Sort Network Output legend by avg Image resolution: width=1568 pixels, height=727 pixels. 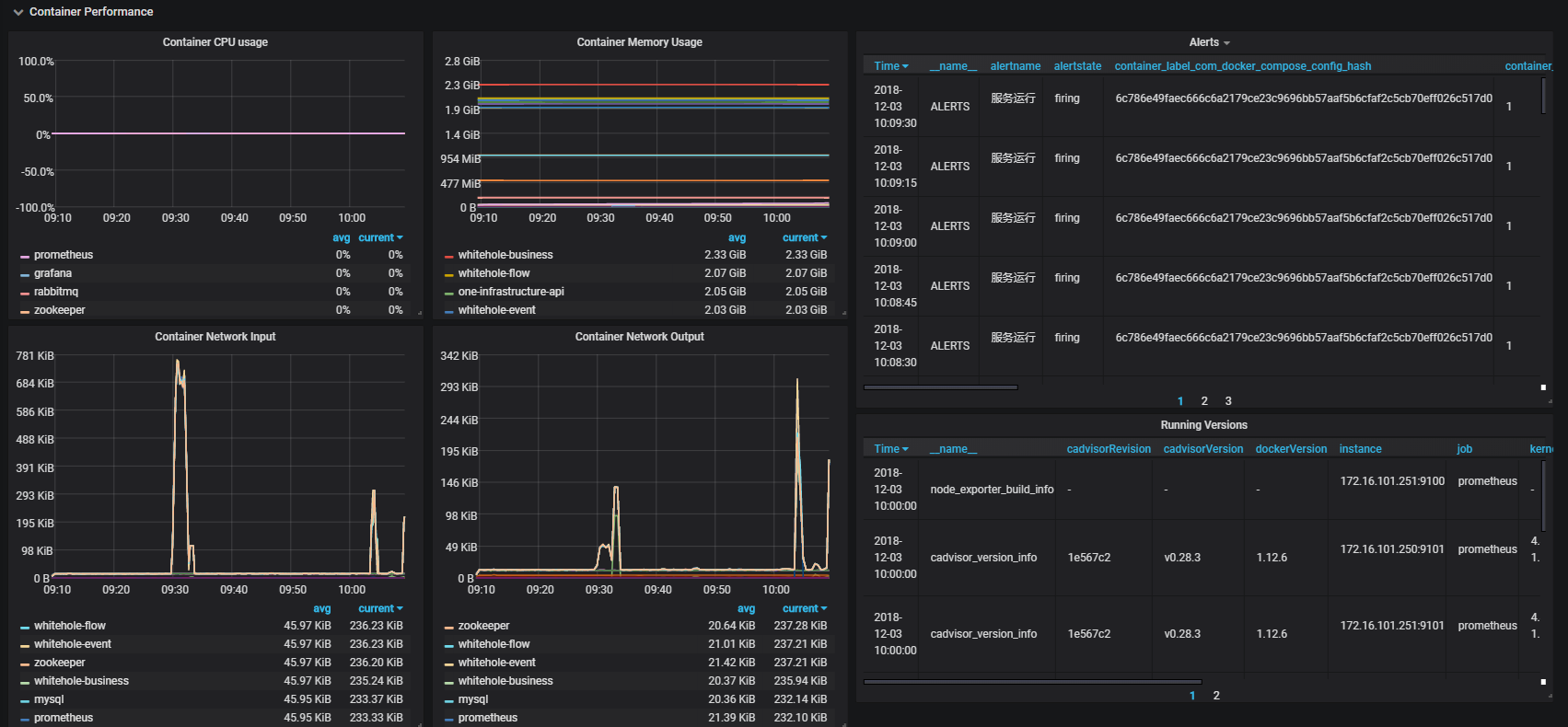pos(746,608)
